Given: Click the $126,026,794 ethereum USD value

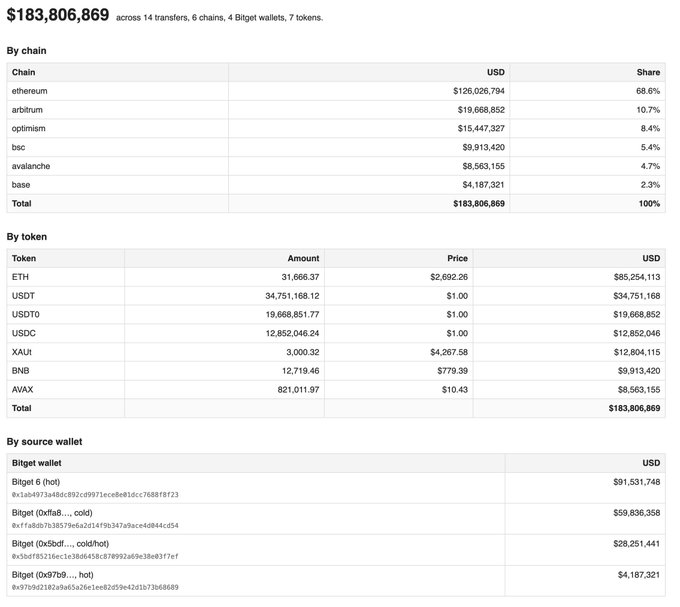Looking at the screenshot, I should (479, 91).
